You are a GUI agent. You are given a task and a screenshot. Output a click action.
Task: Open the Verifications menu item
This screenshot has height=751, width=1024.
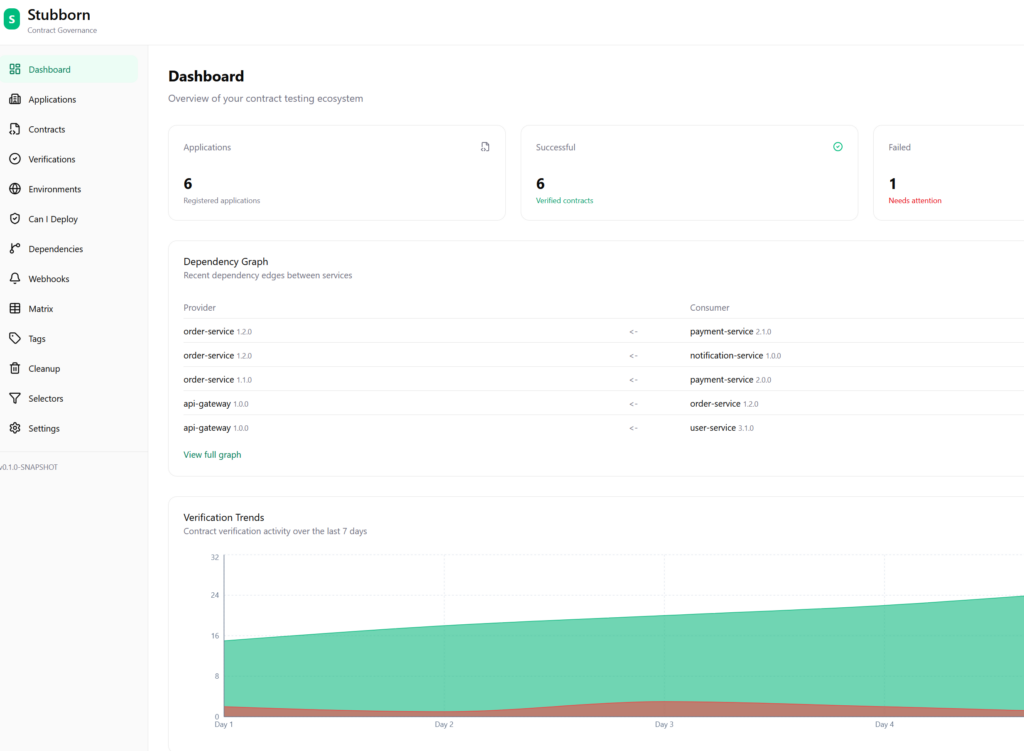[69, 159]
